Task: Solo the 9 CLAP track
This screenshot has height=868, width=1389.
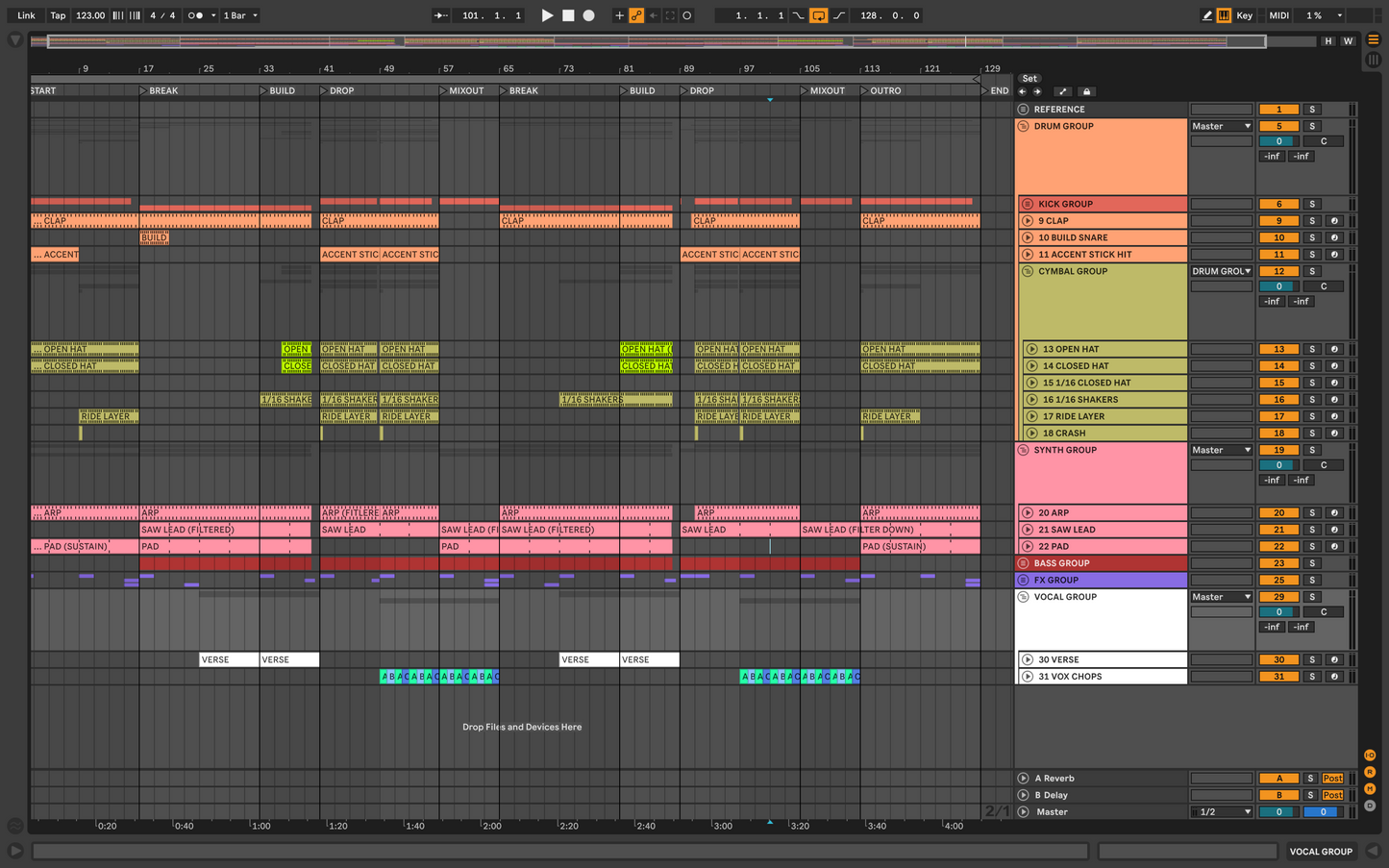Action: tap(1312, 221)
